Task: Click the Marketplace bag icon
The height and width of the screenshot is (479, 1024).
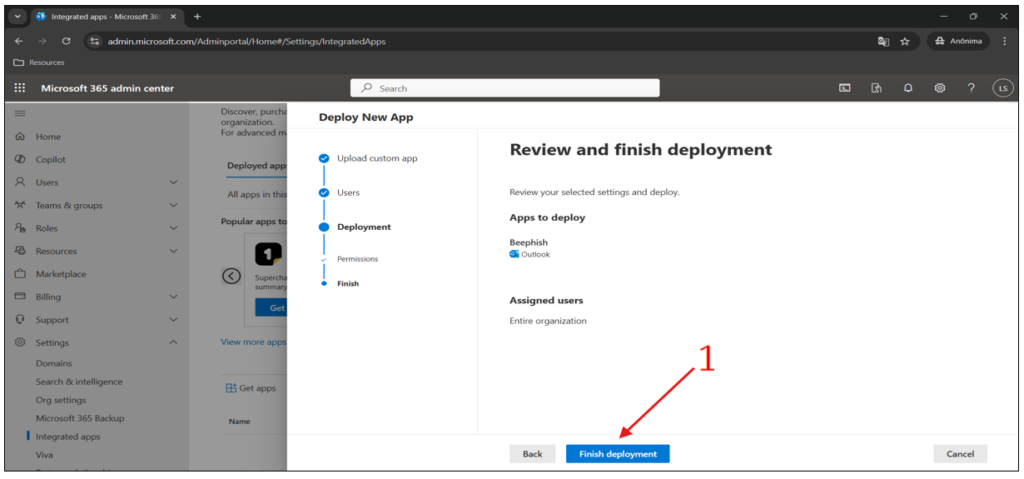Action: [x=20, y=274]
